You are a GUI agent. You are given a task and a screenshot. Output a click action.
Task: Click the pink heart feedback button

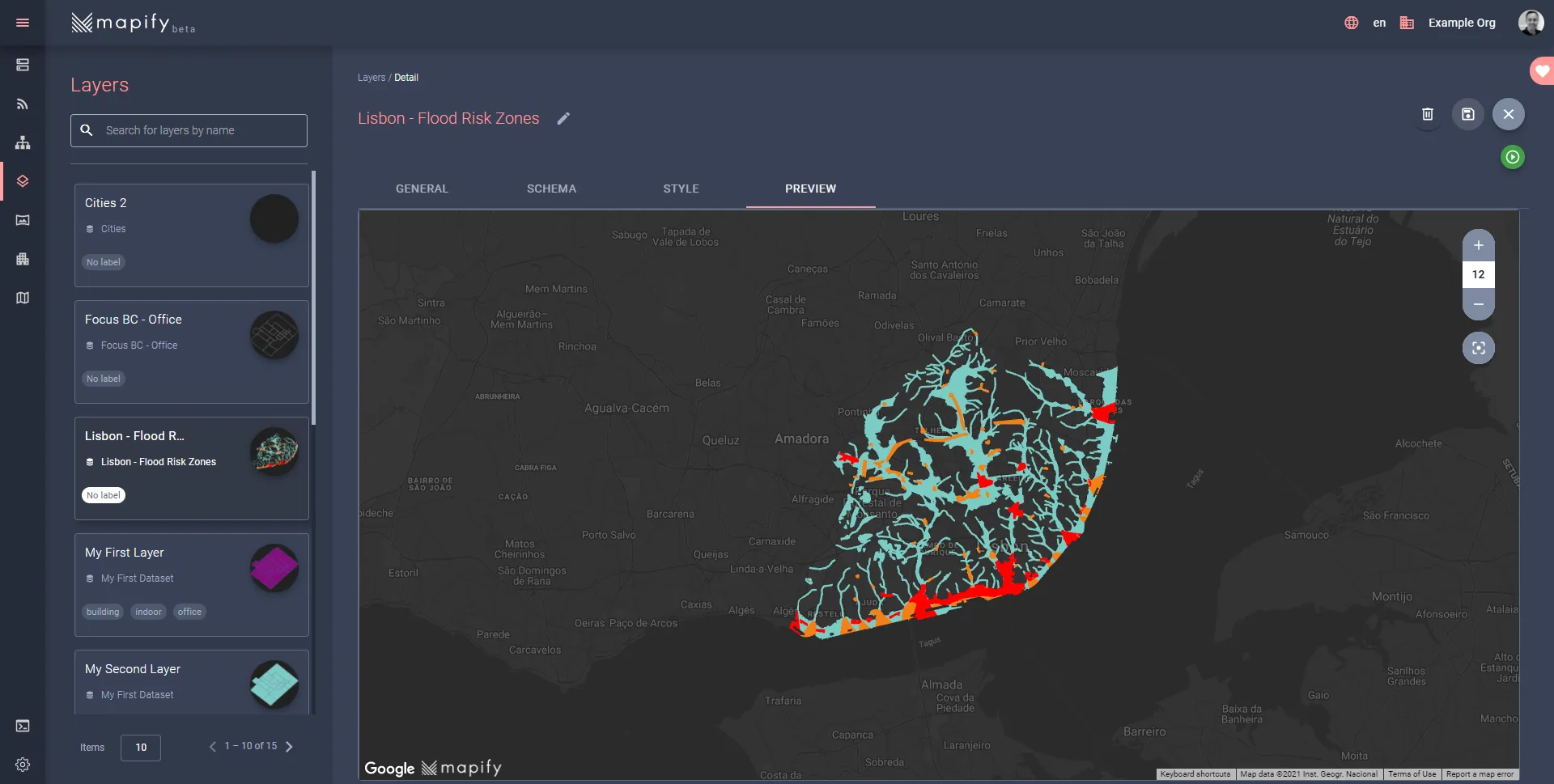click(1542, 71)
